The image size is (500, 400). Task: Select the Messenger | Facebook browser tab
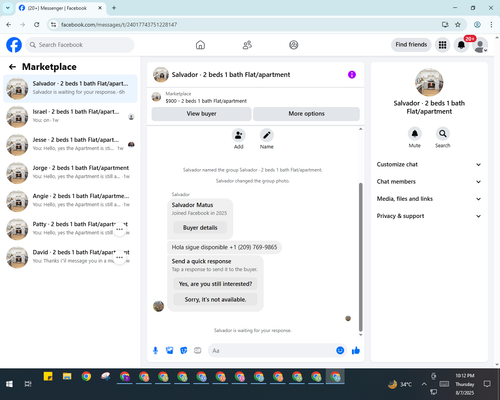coord(61,8)
